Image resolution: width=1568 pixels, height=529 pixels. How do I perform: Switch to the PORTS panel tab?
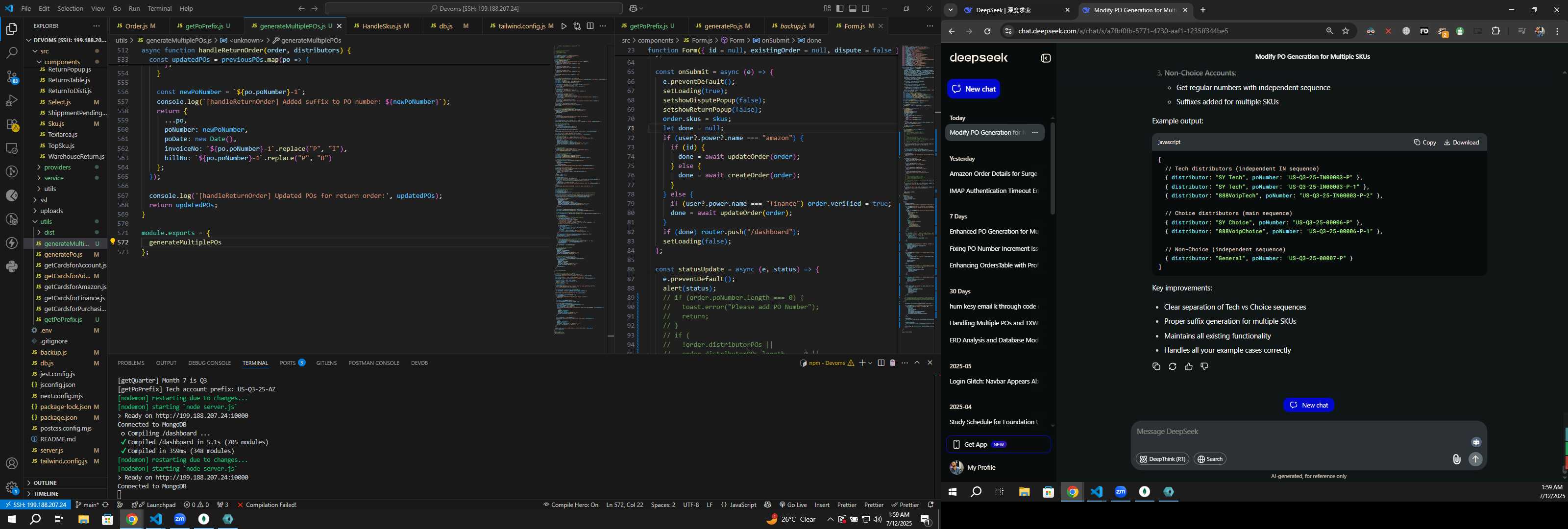click(292, 363)
